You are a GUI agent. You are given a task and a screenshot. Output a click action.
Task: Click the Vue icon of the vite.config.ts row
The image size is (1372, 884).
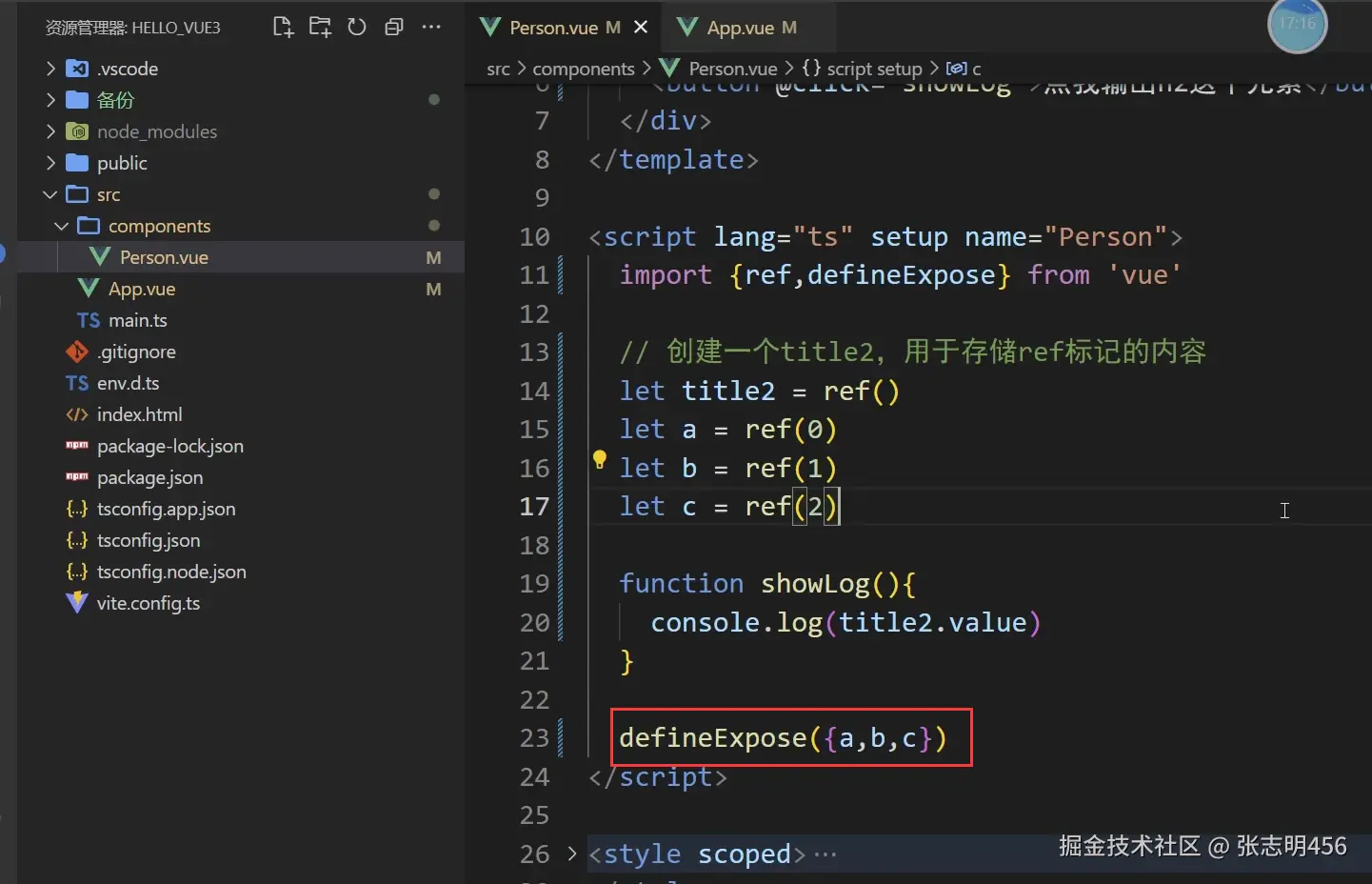point(77,603)
